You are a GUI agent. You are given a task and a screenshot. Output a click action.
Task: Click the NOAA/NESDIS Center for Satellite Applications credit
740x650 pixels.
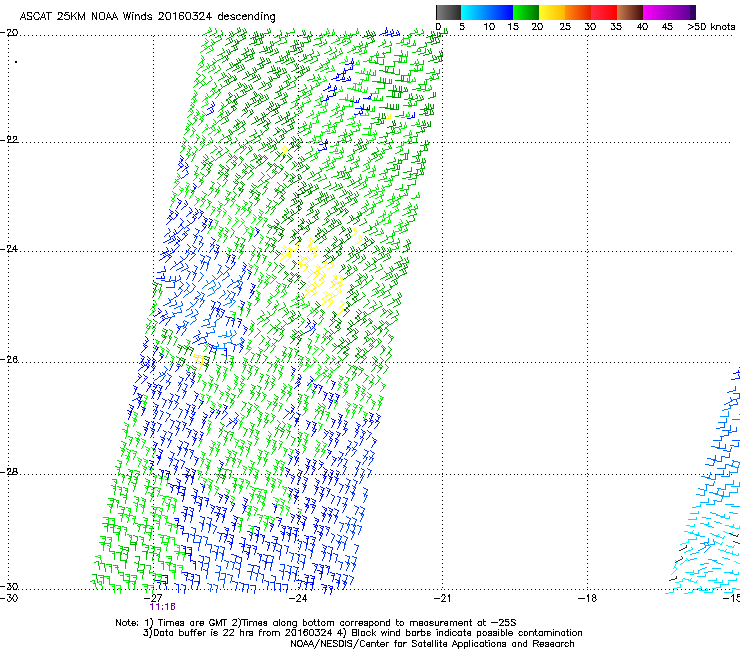[x=432, y=644]
